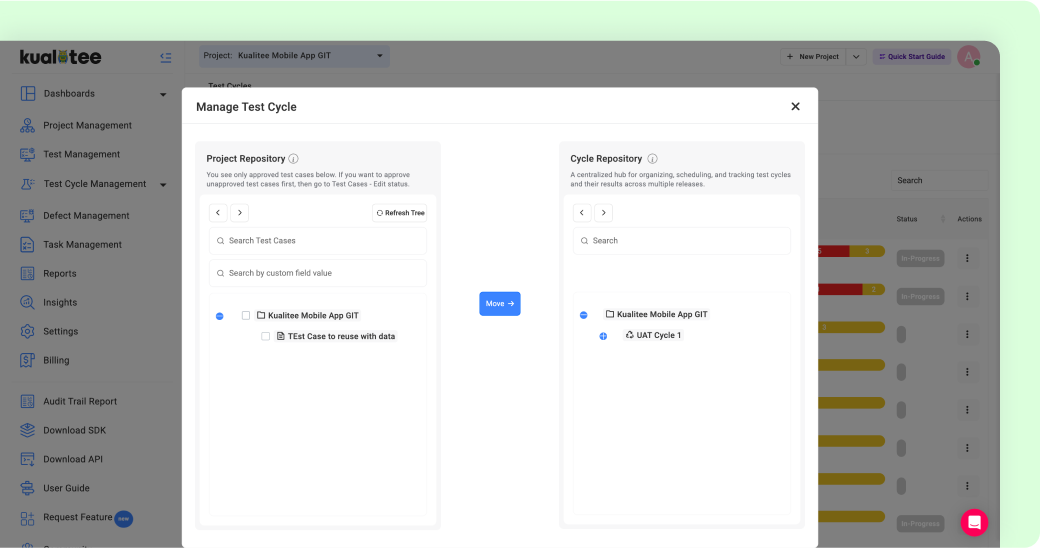Screen dimensions: 1040x548
Task: Click the New Project button
Action: pos(813,57)
